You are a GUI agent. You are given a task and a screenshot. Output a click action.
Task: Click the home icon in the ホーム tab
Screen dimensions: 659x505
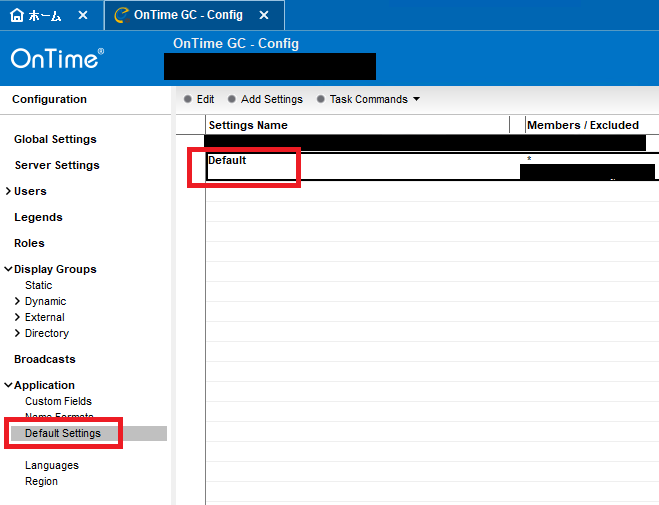tap(17, 15)
